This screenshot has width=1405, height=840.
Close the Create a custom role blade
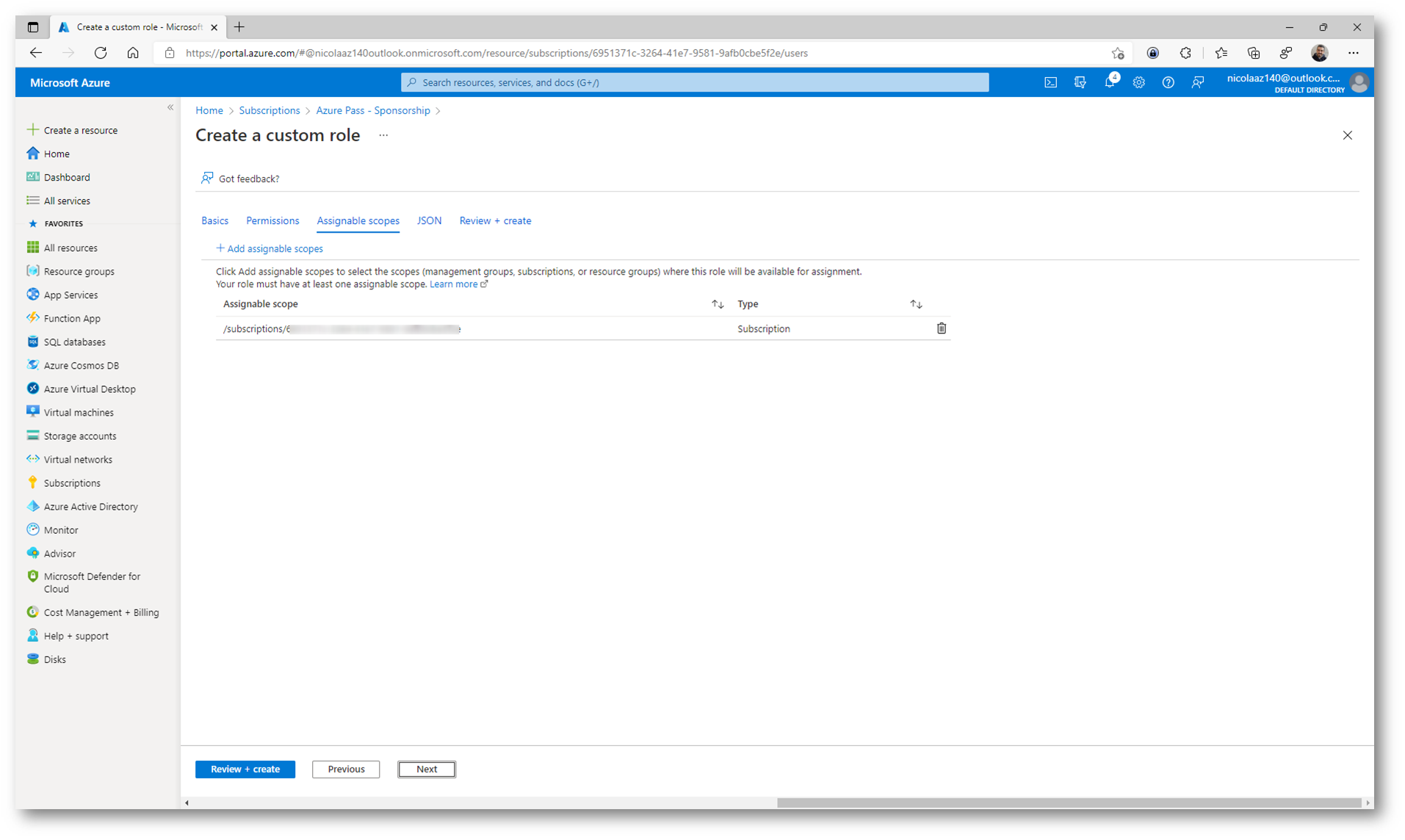1347,135
